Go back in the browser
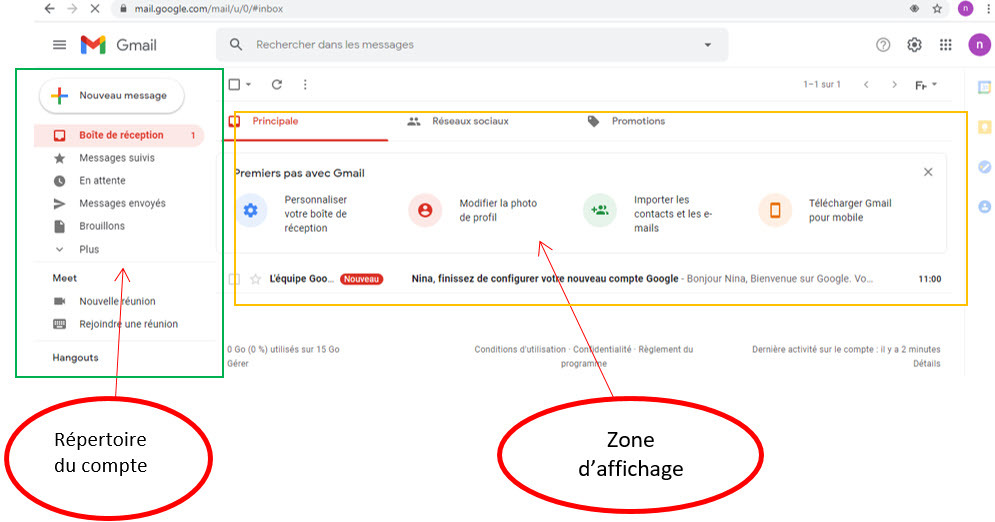This screenshot has height=522, width=995. click(x=49, y=9)
